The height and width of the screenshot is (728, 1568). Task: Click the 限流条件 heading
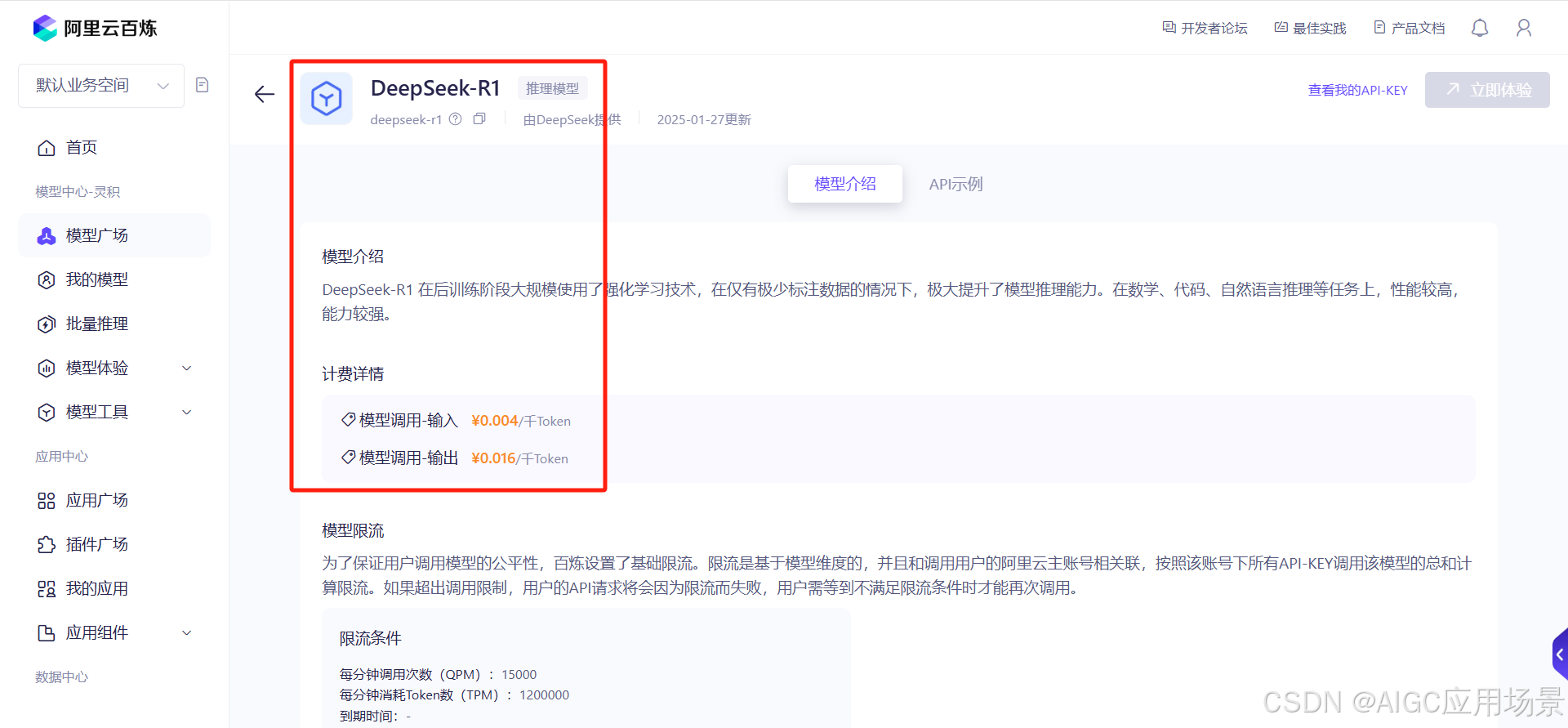tap(371, 638)
